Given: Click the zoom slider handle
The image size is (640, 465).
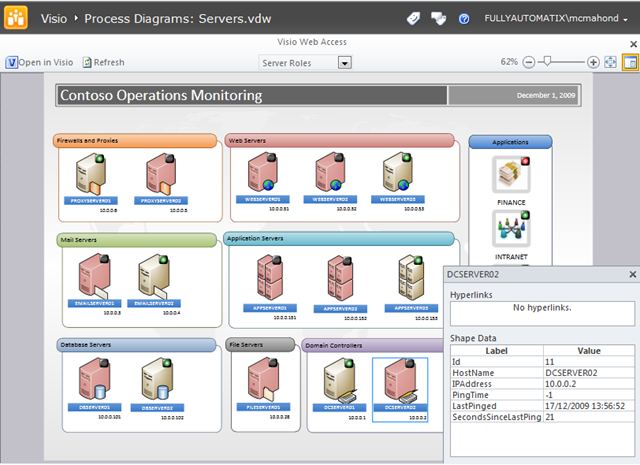Looking at the screenshot, I should [x=546, y=62].
